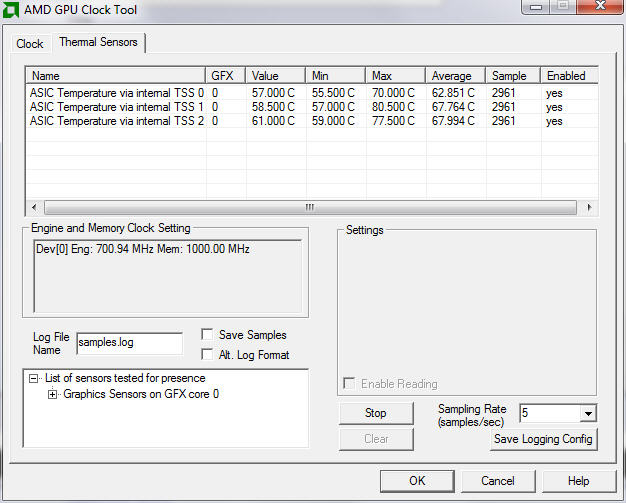626x503 pixels.
Task: Click the disabled Enable Reading checkbox
Action: click(x=349, y=384)
